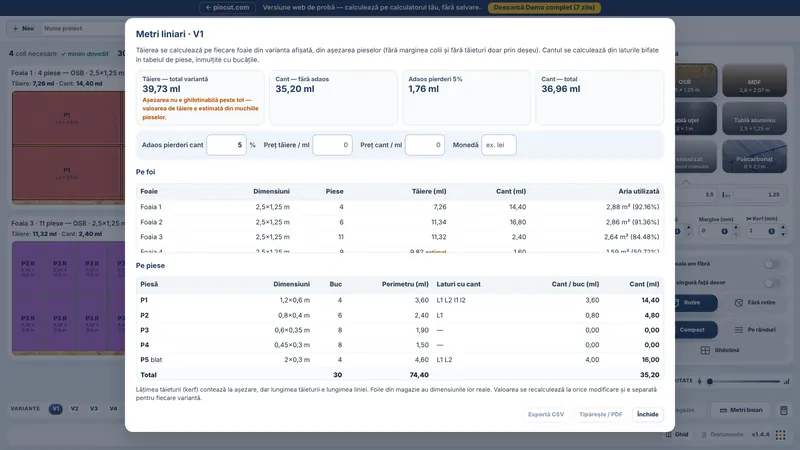Click the small-quantity icon left of slider
This screenshot has height=450, width=800.
pos(699,381)
